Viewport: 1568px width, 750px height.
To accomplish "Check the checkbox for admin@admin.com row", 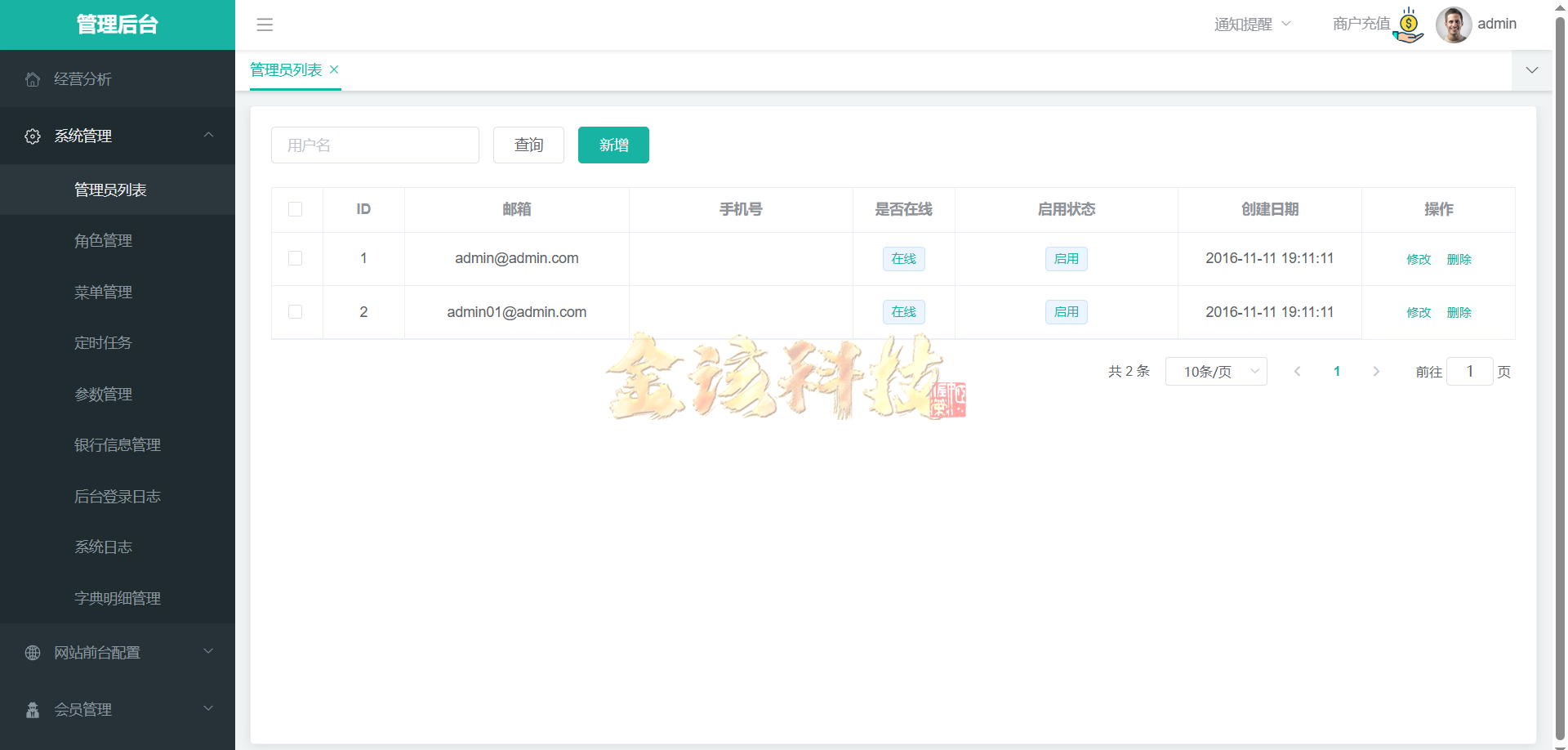I will (296, 258).
